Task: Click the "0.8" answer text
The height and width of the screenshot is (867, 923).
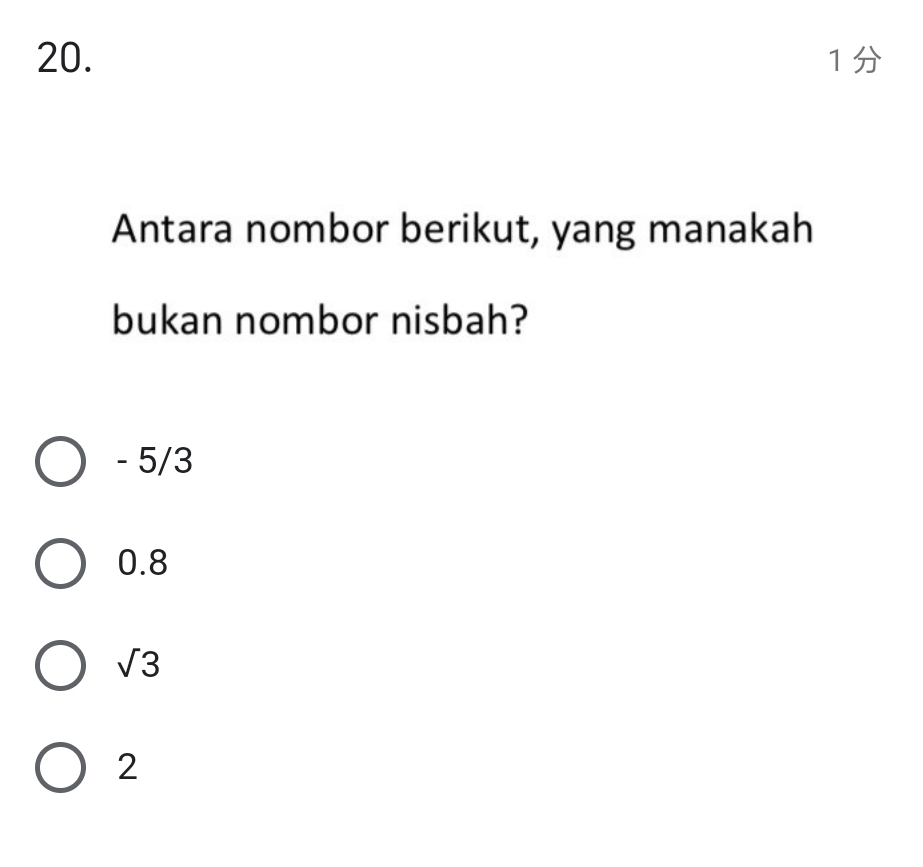Action: (142, 564)
